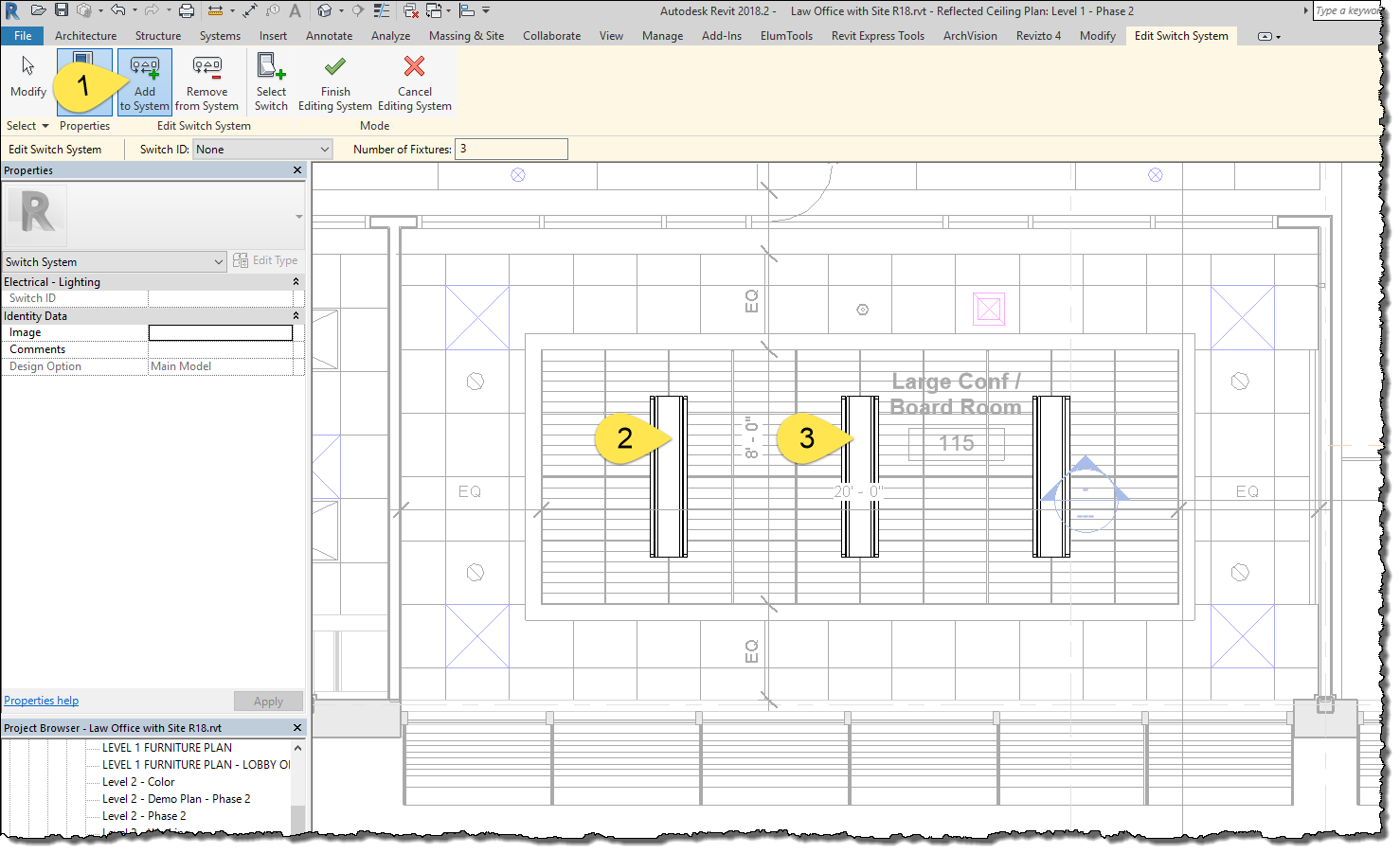
Task: Select Level 2 - Demo Plan - Phase 2
Action: click(176, 799)
